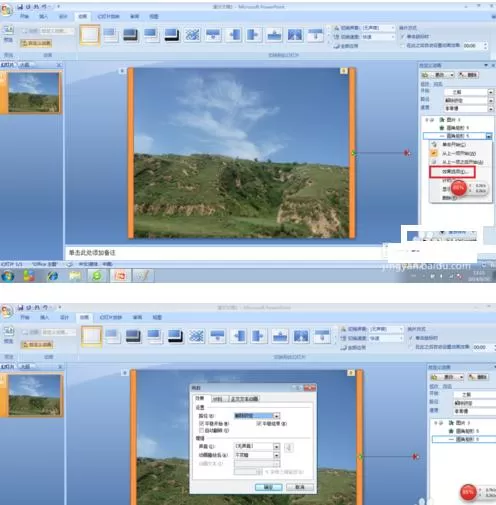Image resolution: width=496 pixels, height=505 pixels.
Task: Select the slide thumbnail in upper slides panel
Action: [34, 92]
